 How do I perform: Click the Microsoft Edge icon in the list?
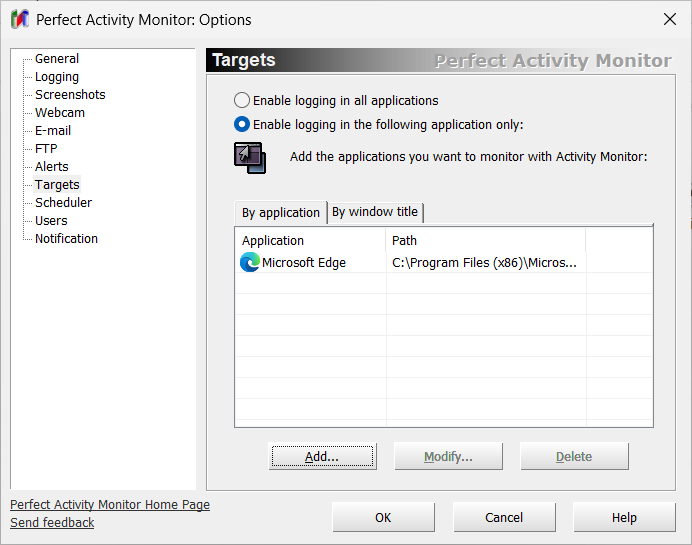pyautogui.click(x=250, y=263)
